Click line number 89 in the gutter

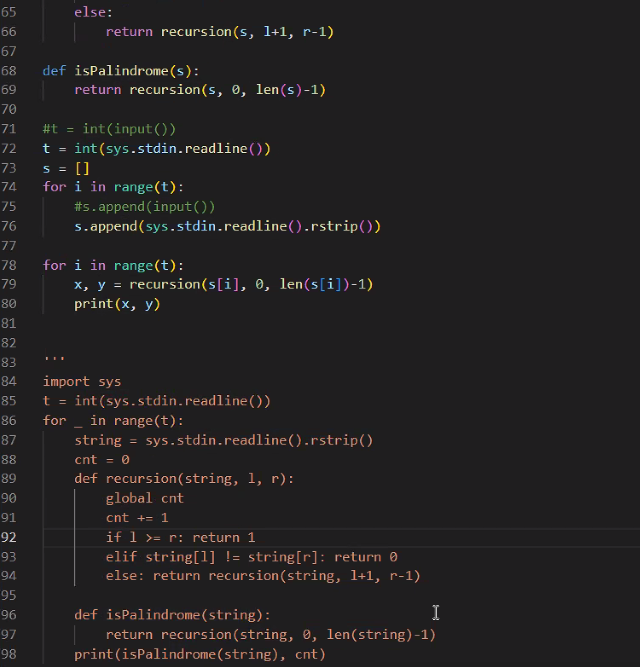(x=9, y=479)
